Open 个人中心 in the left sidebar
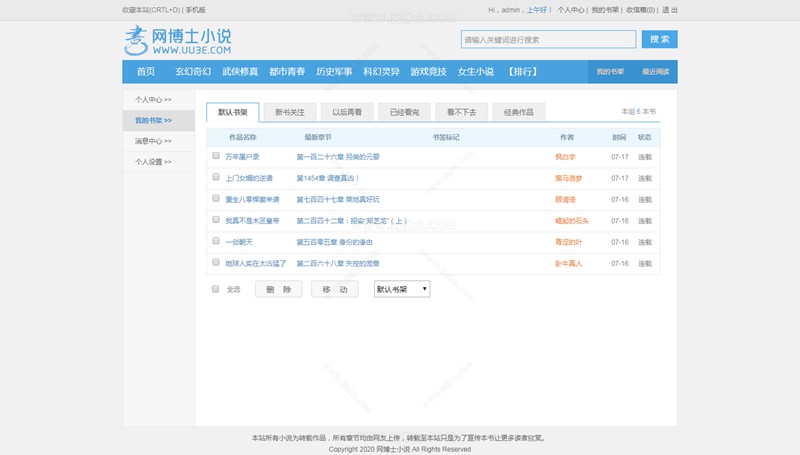This screenshot has width=800, height=455. click(x=153, y=99)
